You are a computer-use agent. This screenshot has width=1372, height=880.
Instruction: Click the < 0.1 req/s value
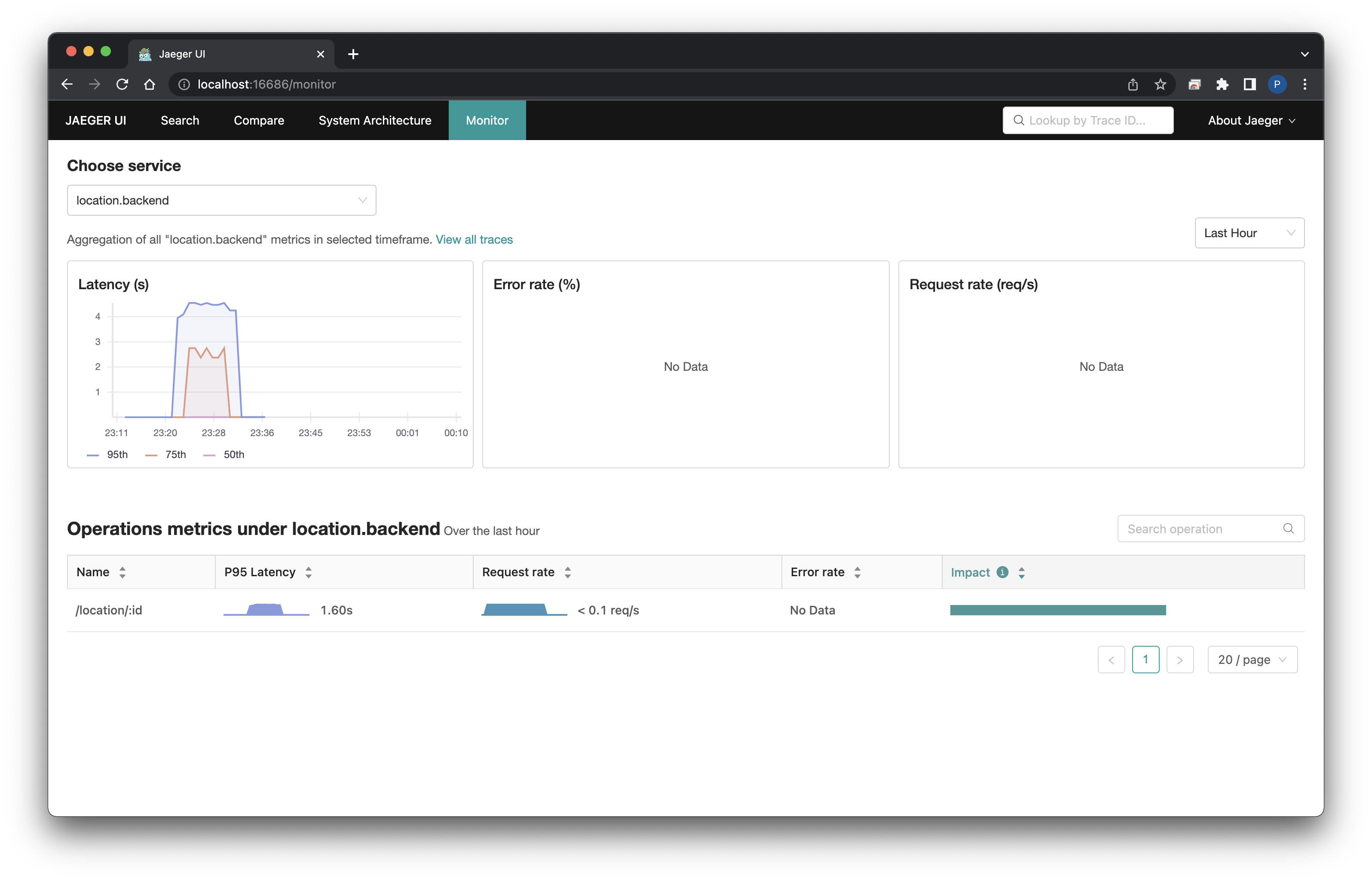[x=608, y=610]
